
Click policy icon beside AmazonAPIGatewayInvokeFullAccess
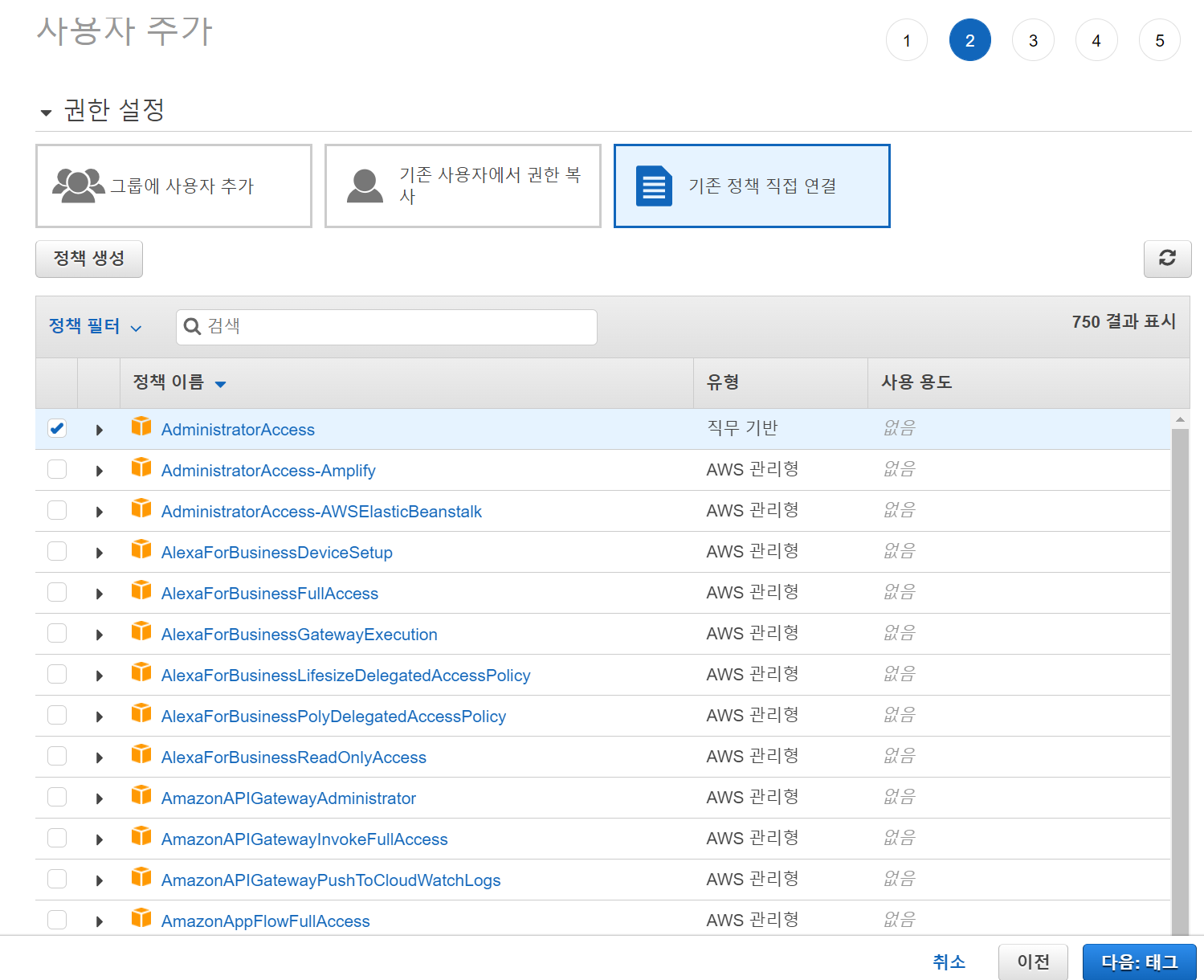click(141, 836)
